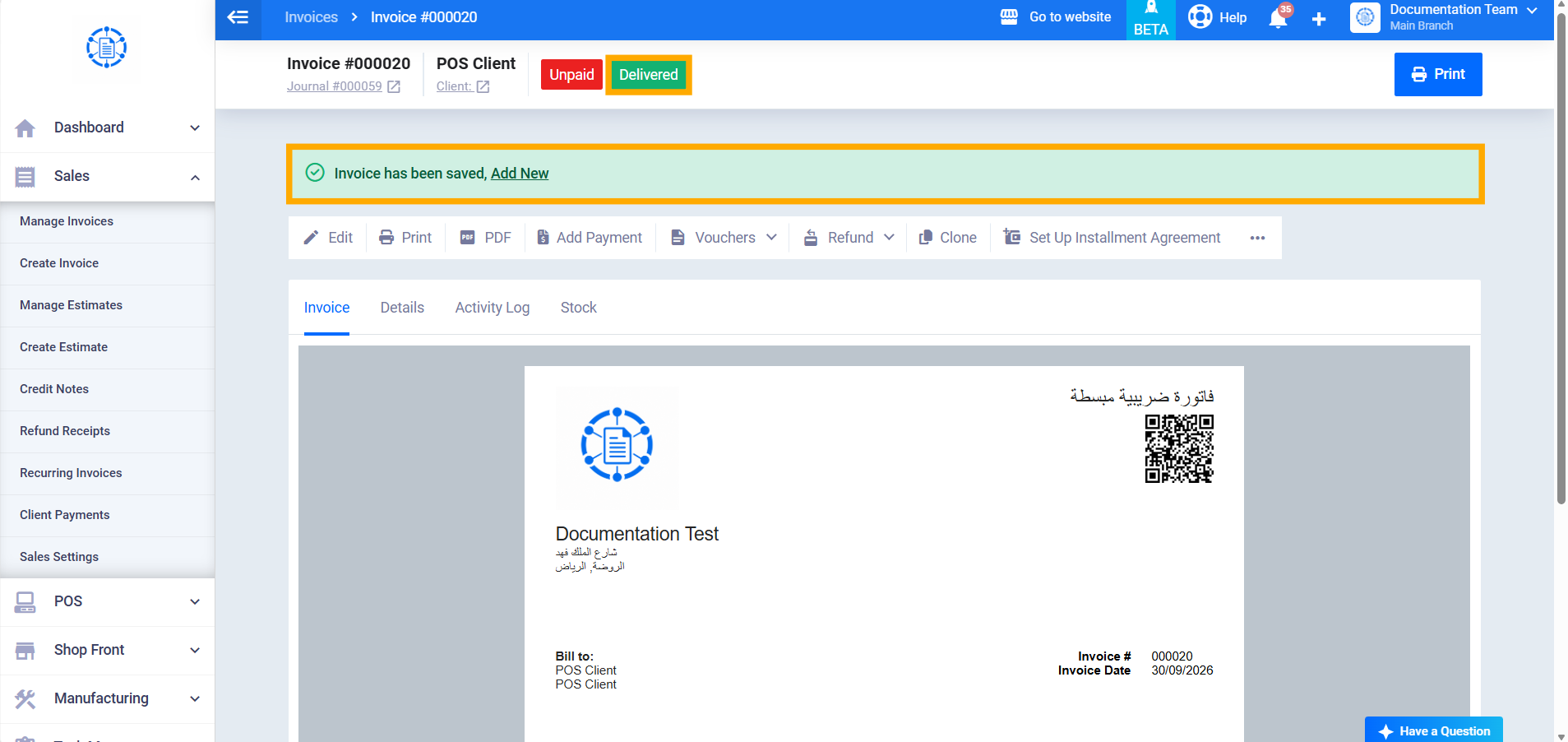
Task: Collapse the Sales menu chevron
Action: point(195,178)
